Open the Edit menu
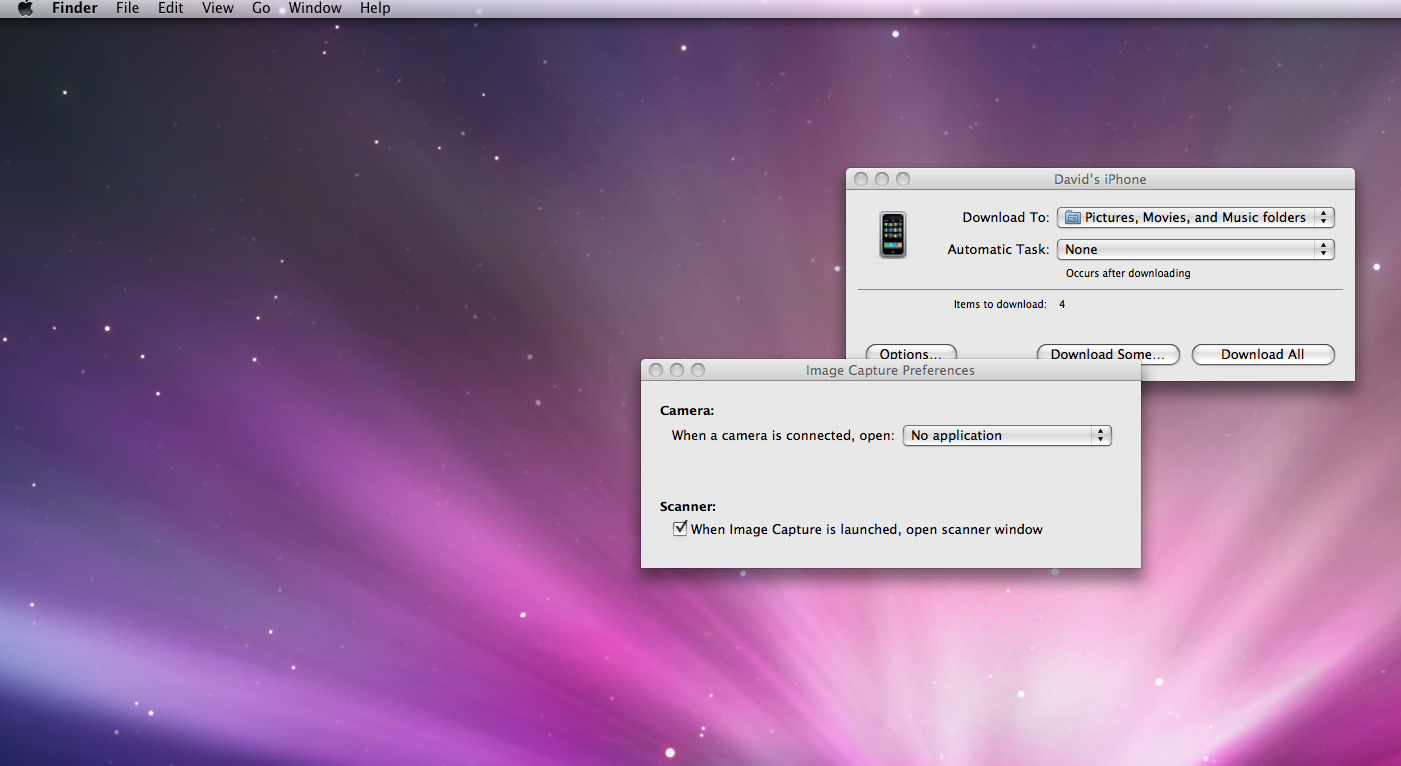 click(170, 8)
